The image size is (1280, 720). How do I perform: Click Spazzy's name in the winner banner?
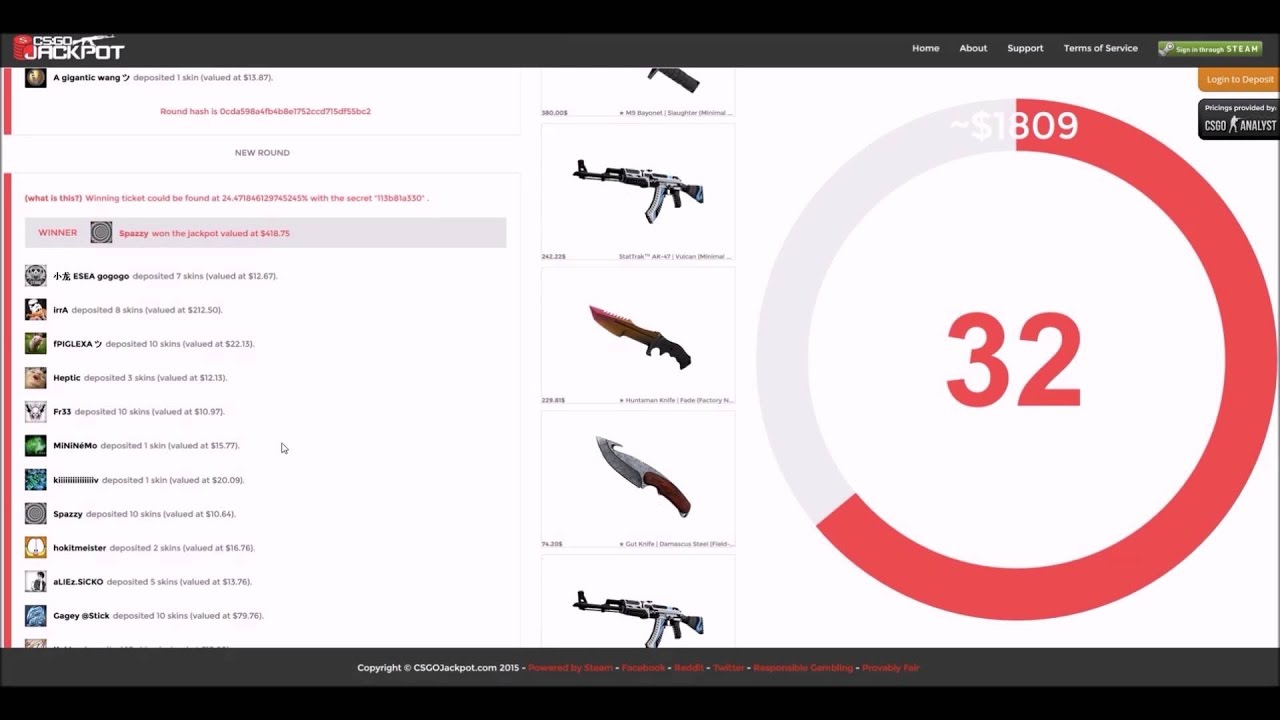pos(133,233)
